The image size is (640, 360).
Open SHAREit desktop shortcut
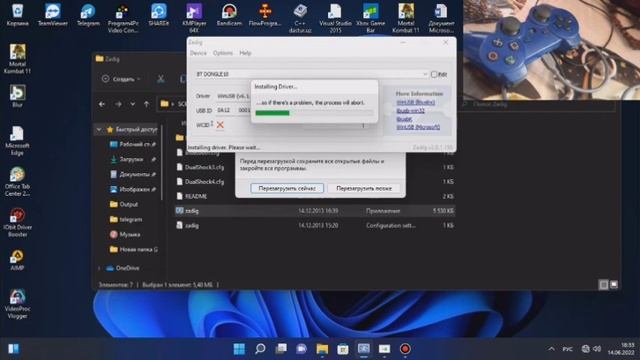[x=159, y=15]
